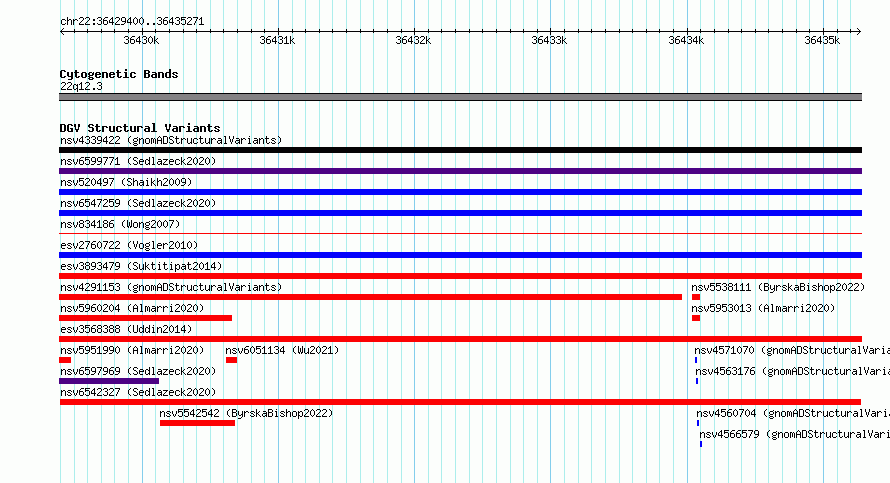Click the 22q12.3 band label

[81, 86]
